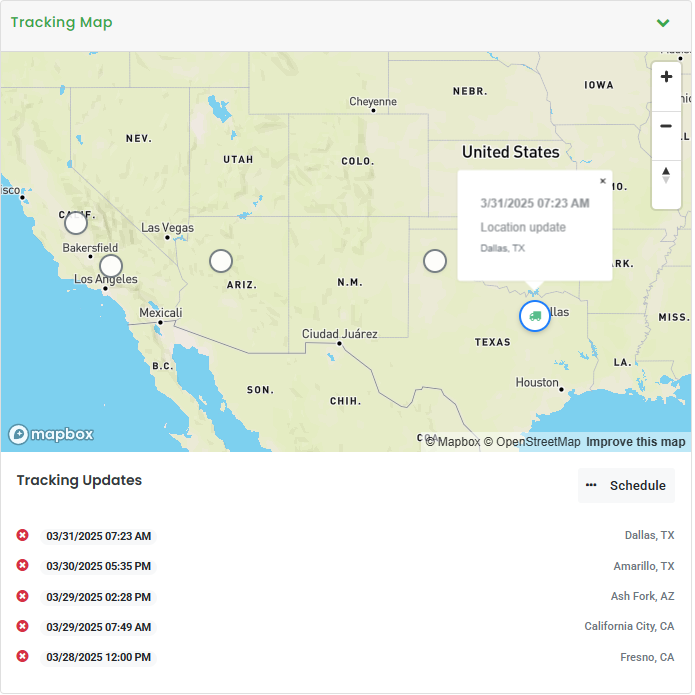This screenshot has height=695, width=695.
Task: Zoom out on the map
Action: [666, 127]
